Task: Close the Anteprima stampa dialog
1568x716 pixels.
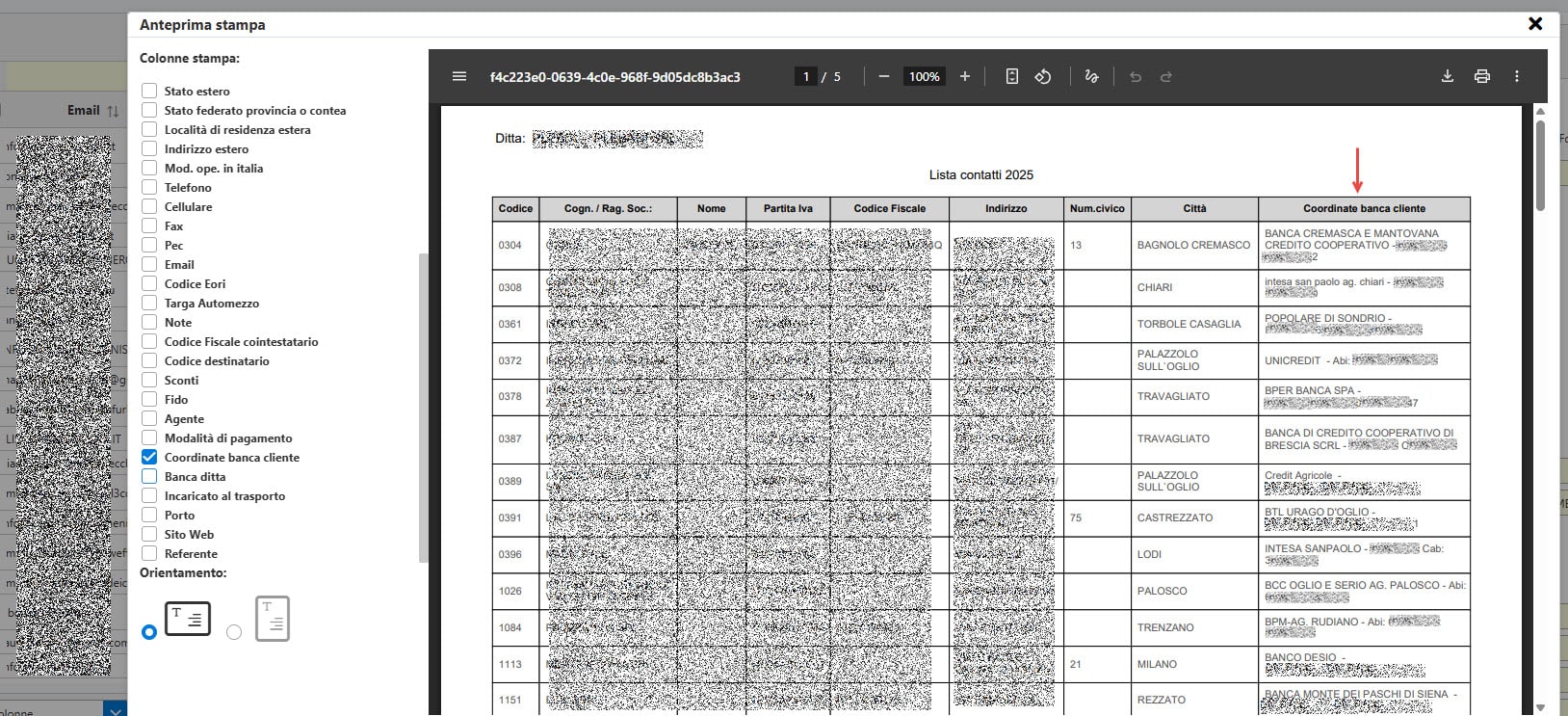Action: [x=1535, y=24]
